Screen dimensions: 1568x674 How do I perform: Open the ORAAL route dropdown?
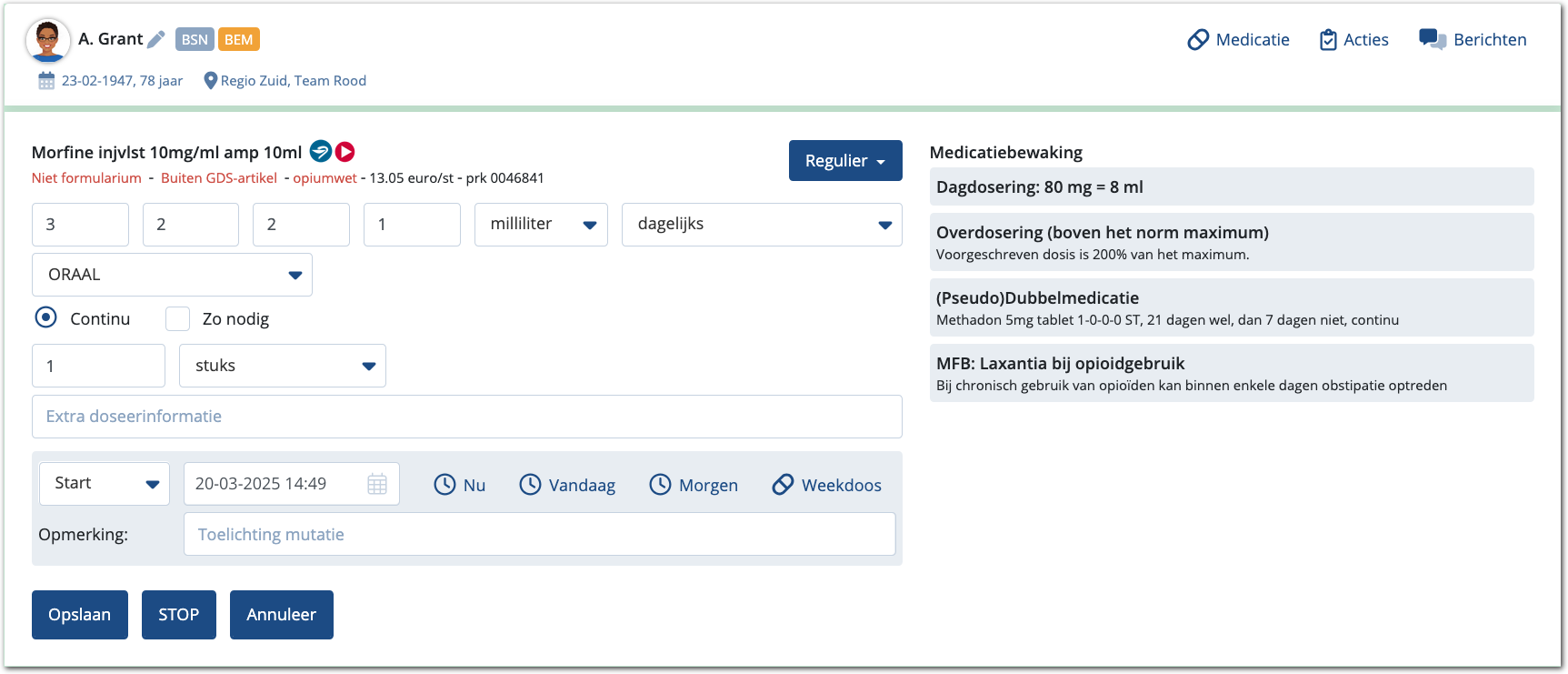[x=172, y=275]
